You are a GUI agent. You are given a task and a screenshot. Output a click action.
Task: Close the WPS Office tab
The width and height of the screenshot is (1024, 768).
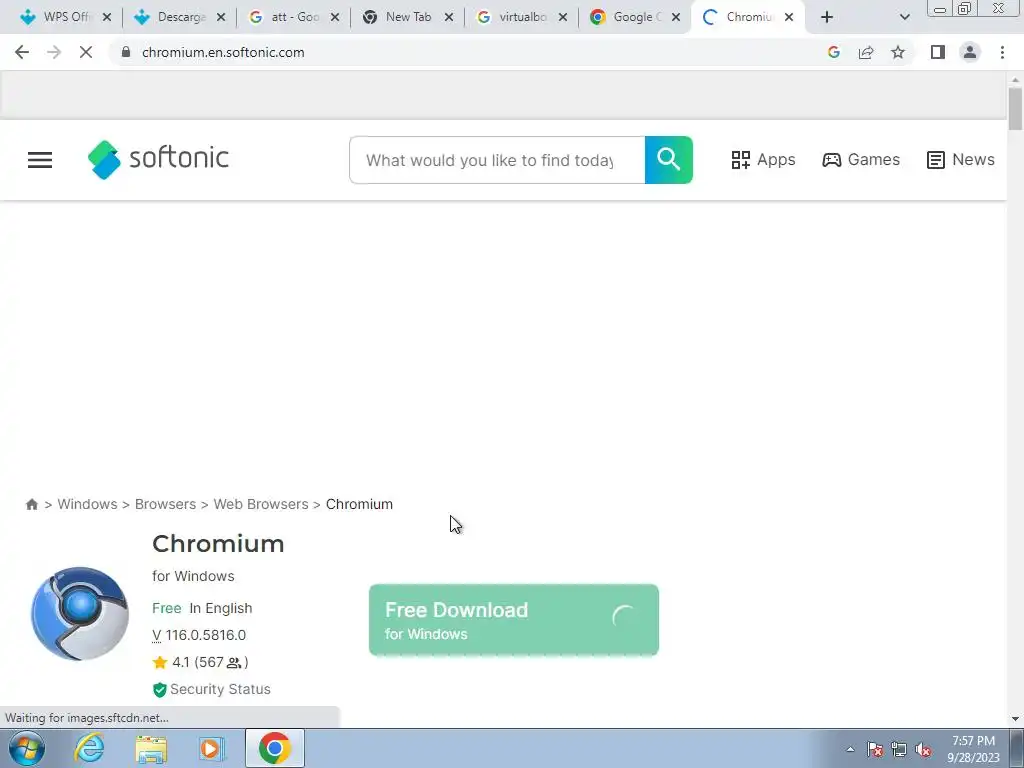107,17
